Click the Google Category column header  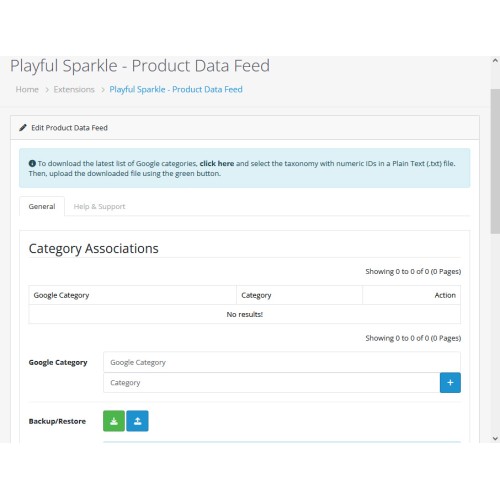133,295
